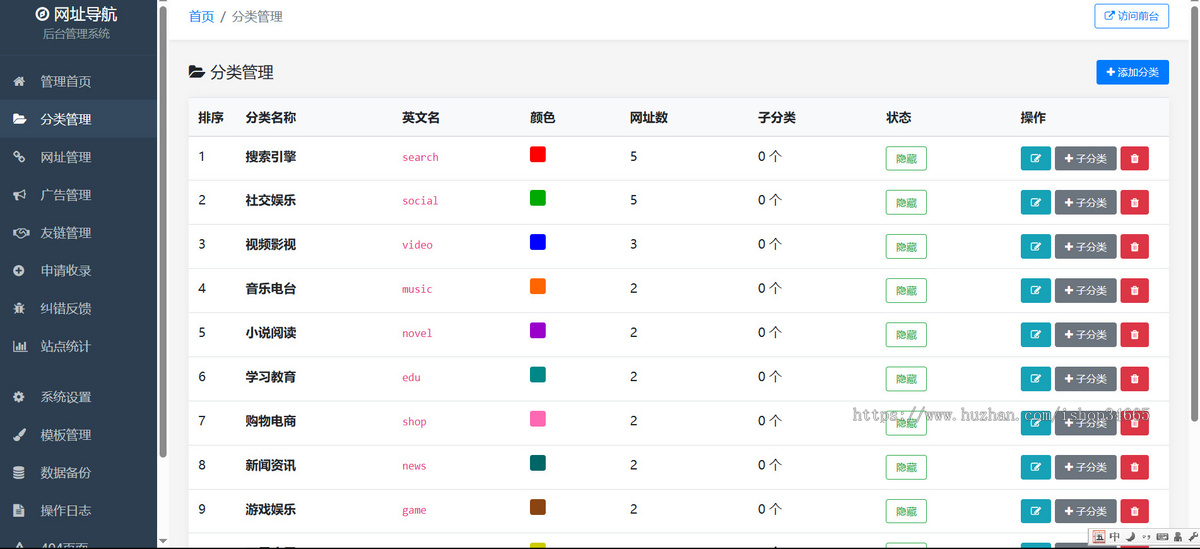This screenshot has width=1200, height=549.
Task: Delete the 搜索引擎 category via trash icon
Action: tap(1134, 158)
